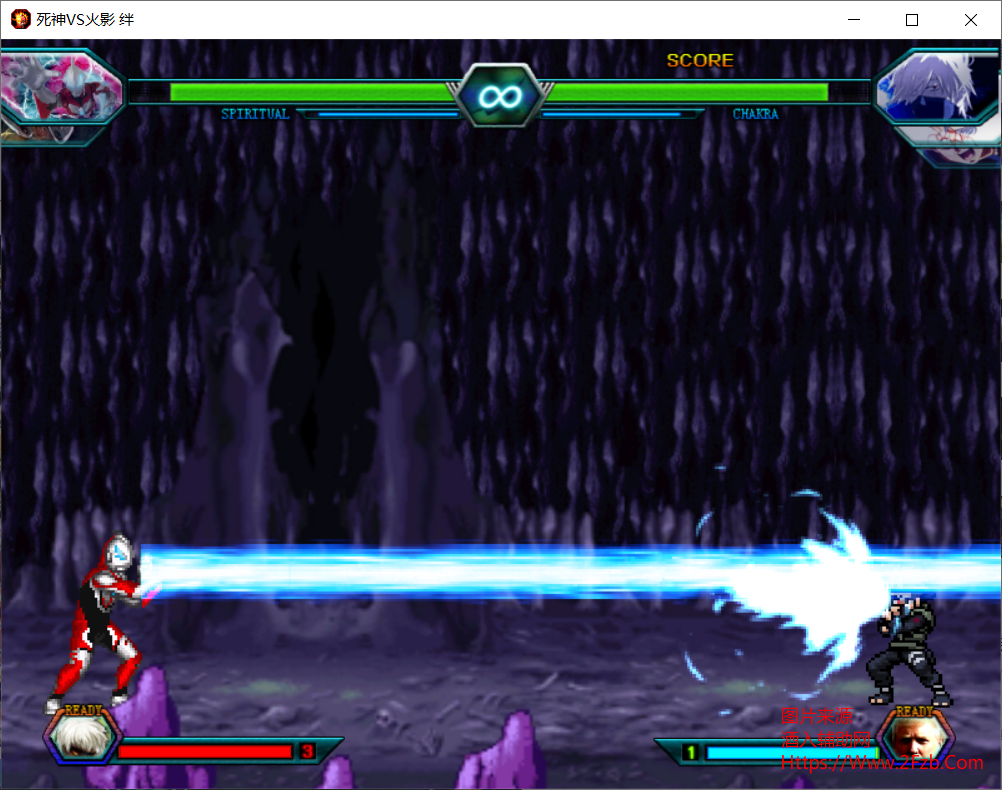Viewport: 1002px width, 790px height.
Task: Click player one Ultraman portrait
Action: pos(61,87)
